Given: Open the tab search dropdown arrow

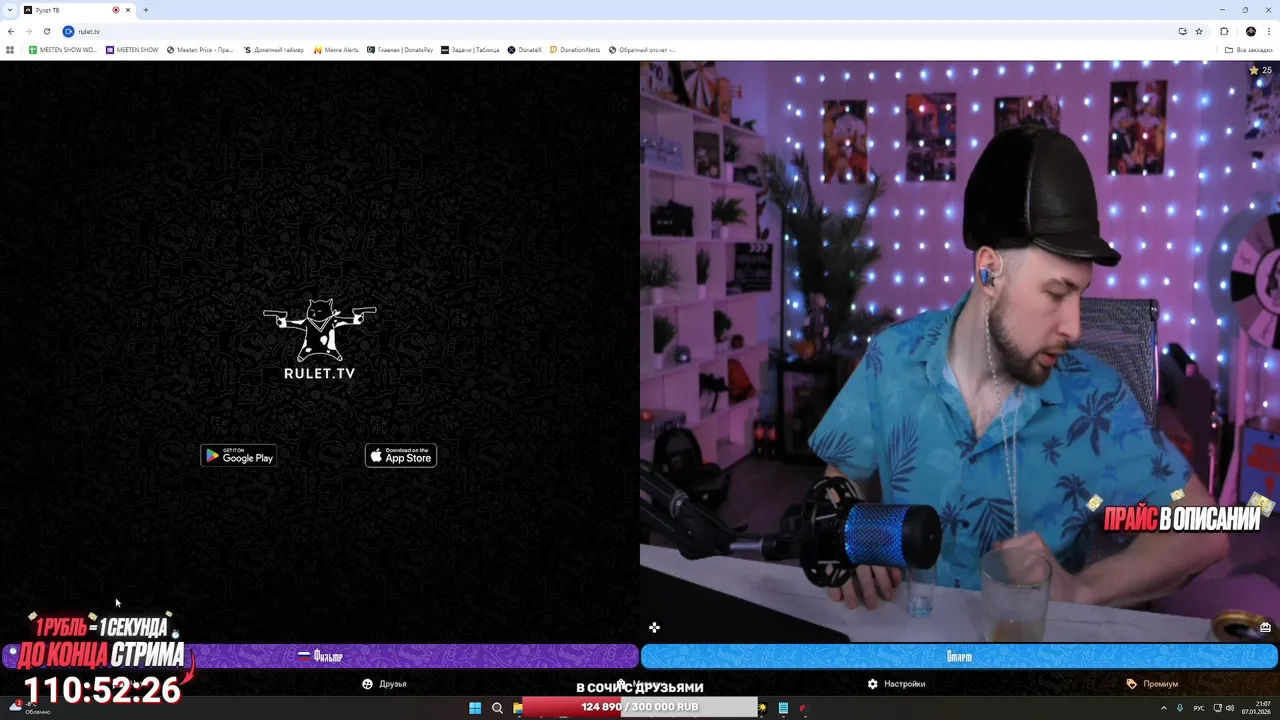Looking at the screenshot, I should pos(10,10).
